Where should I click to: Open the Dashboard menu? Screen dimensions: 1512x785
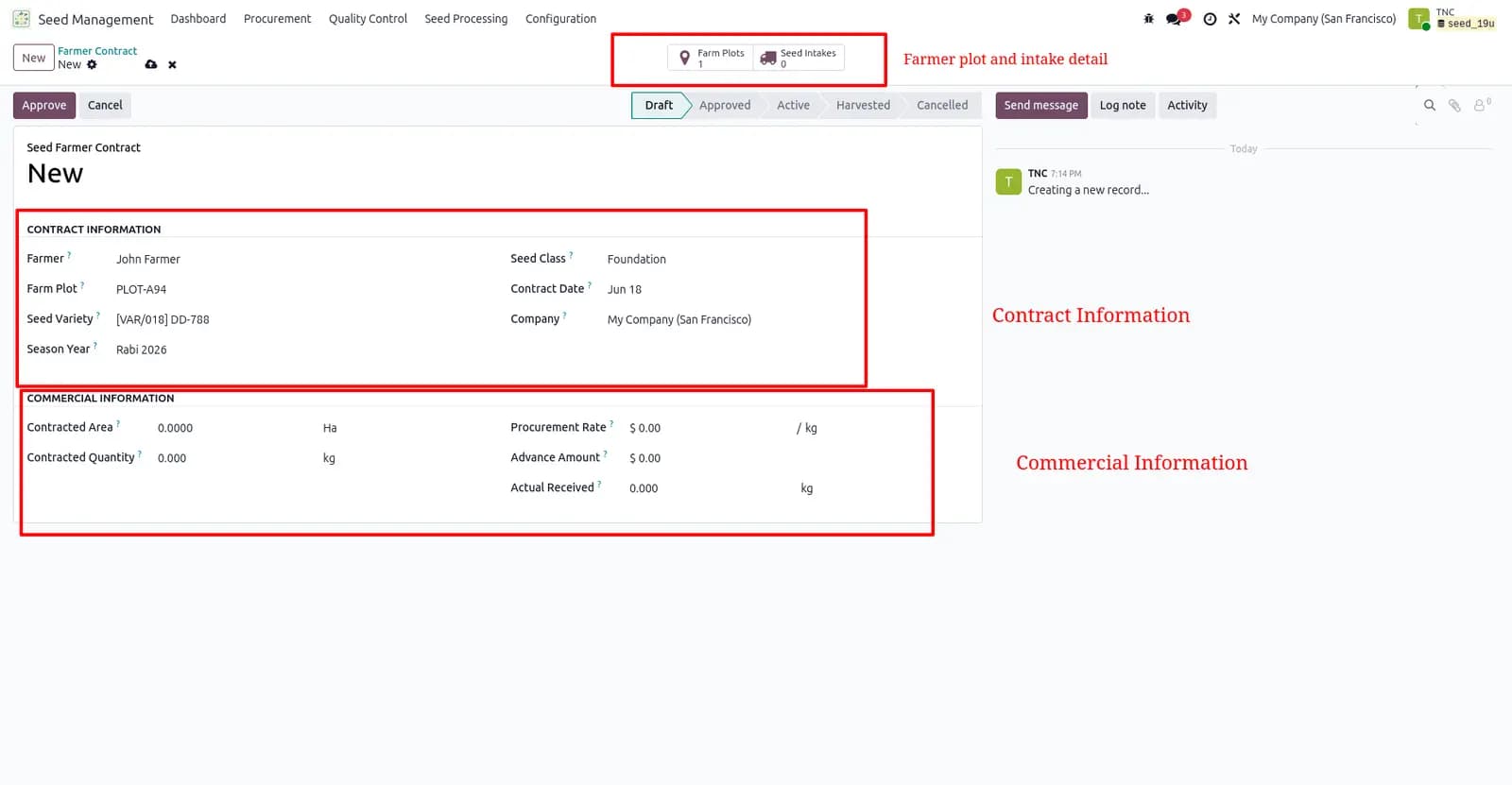198,19
